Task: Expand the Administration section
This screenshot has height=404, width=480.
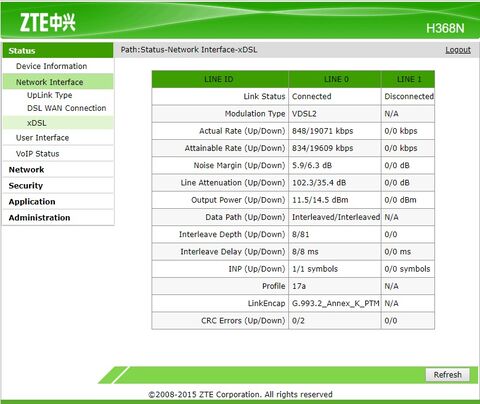Action: [x=39, y=218]
